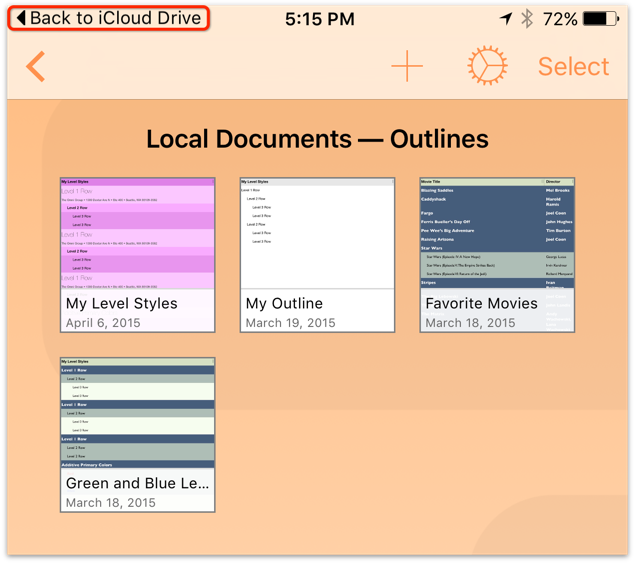Tap the Local Documents — Outlines heading
Screen dimensions: 635x563
click(x=318, y=139)
